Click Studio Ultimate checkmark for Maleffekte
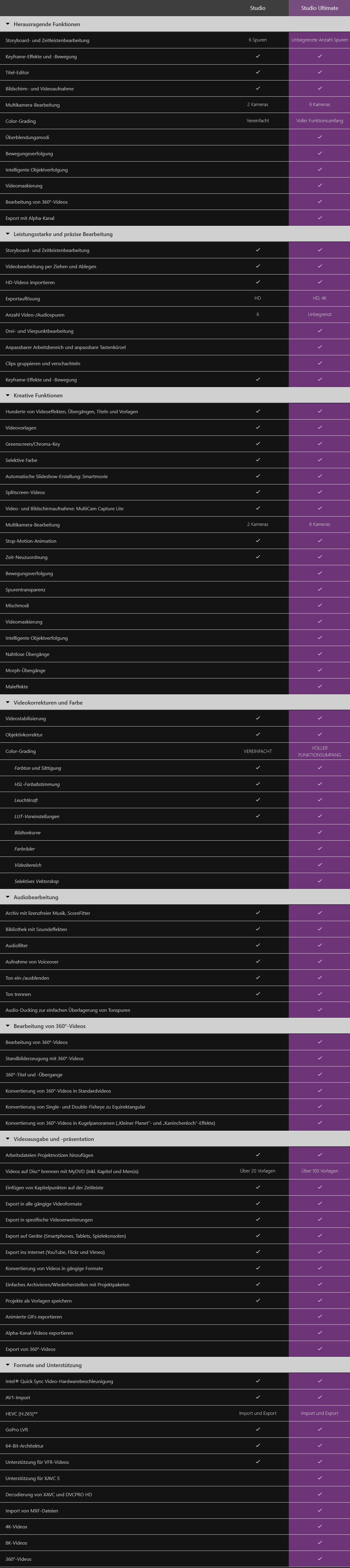Image resolution: width=350 pixels, height=1568 pixels. tap(320, 686)
